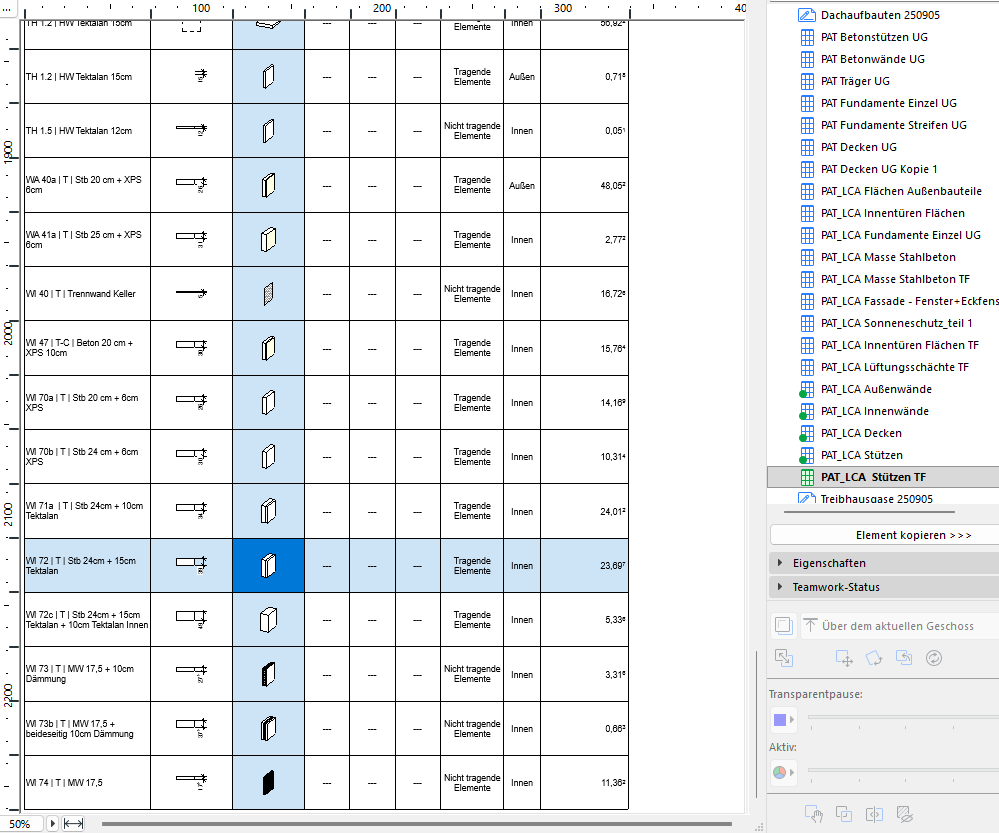
Task: Toggle the duplicate elements icon
Action: click(x=843, y=815)
